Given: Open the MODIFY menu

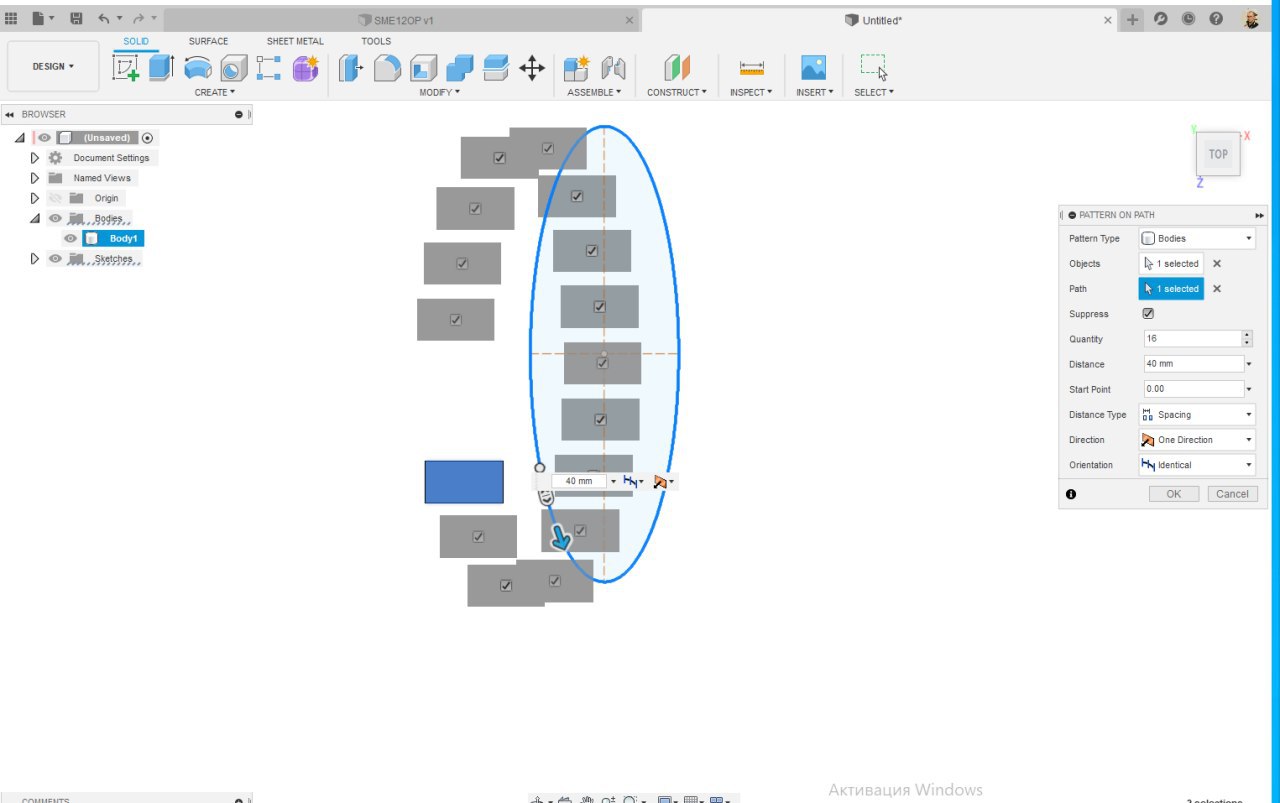Looking at the screenshot, I should coord(440,92).
